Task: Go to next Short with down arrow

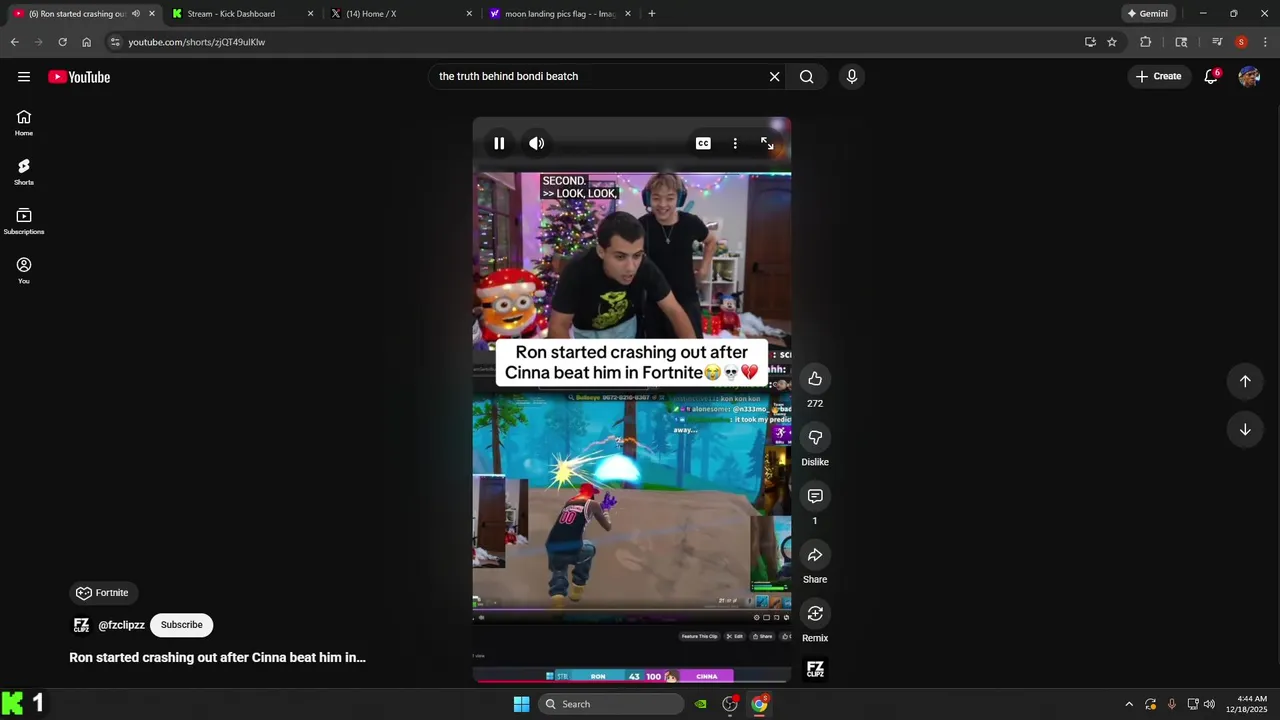Action: [1245, 430]
